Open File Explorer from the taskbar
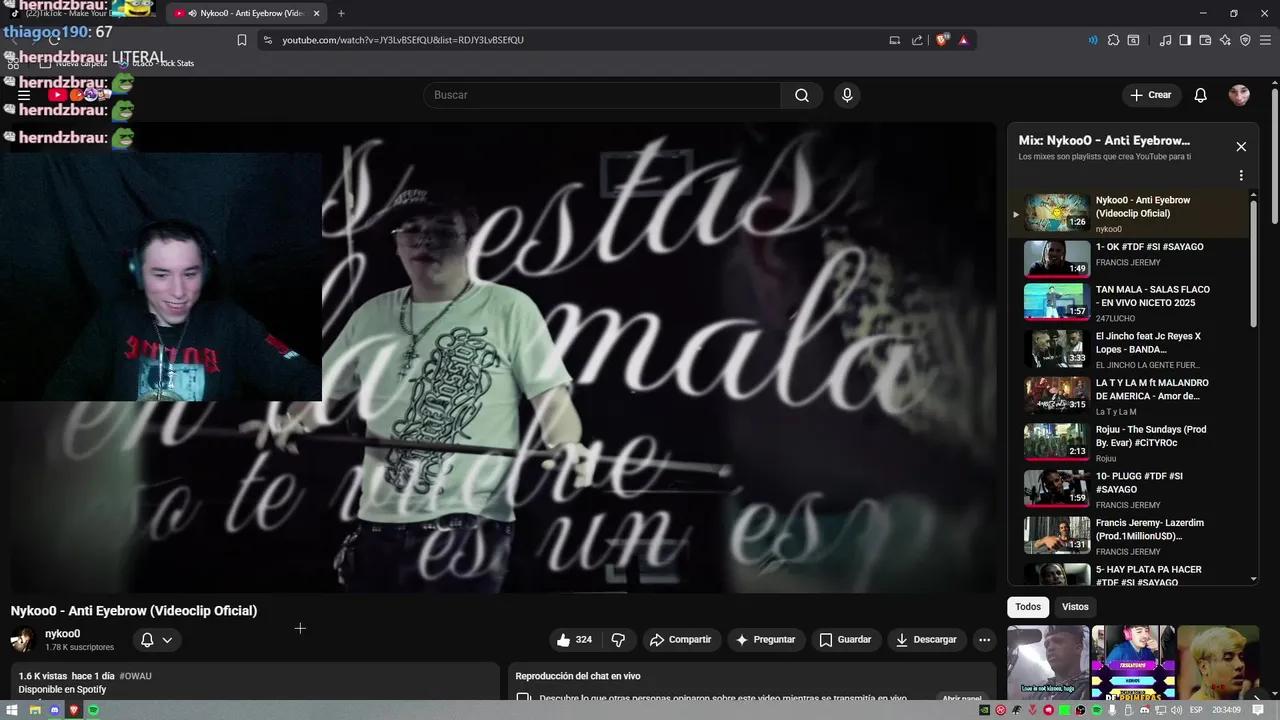1280x720 pixels. [x=34, y=710]
